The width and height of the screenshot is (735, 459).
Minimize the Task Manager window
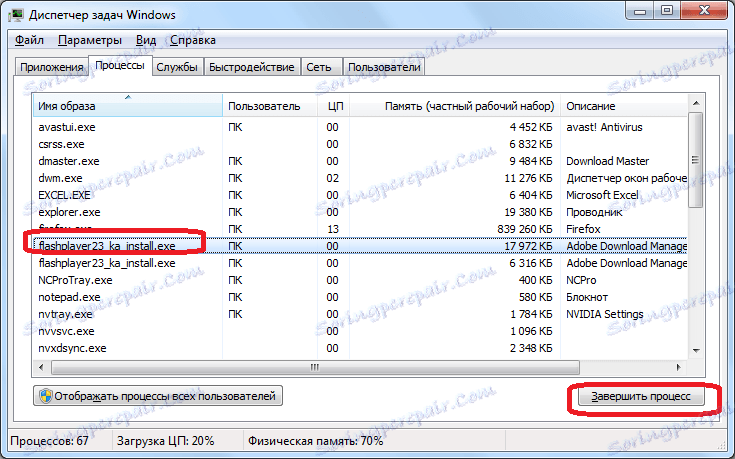pos(640,12)
